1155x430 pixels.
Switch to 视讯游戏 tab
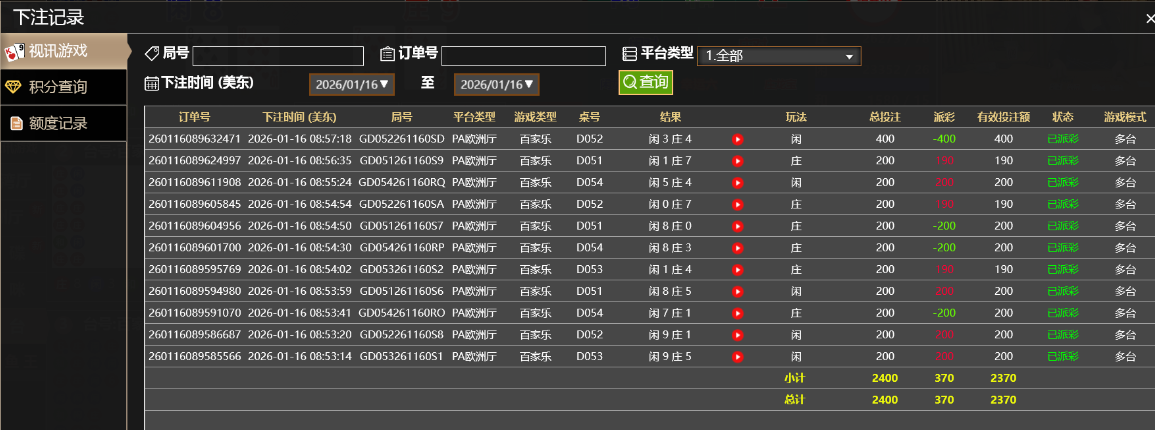[x=64, y=51]
